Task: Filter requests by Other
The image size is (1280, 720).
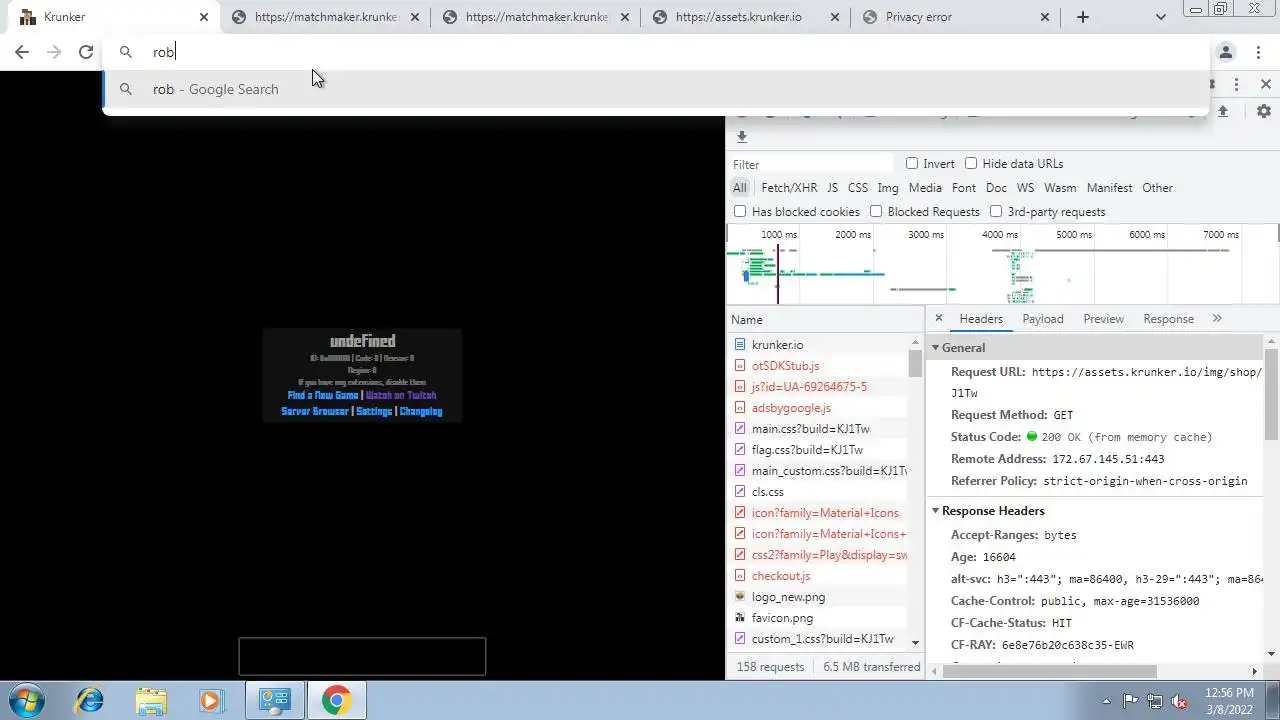Action: click(x=1157, y=188)
